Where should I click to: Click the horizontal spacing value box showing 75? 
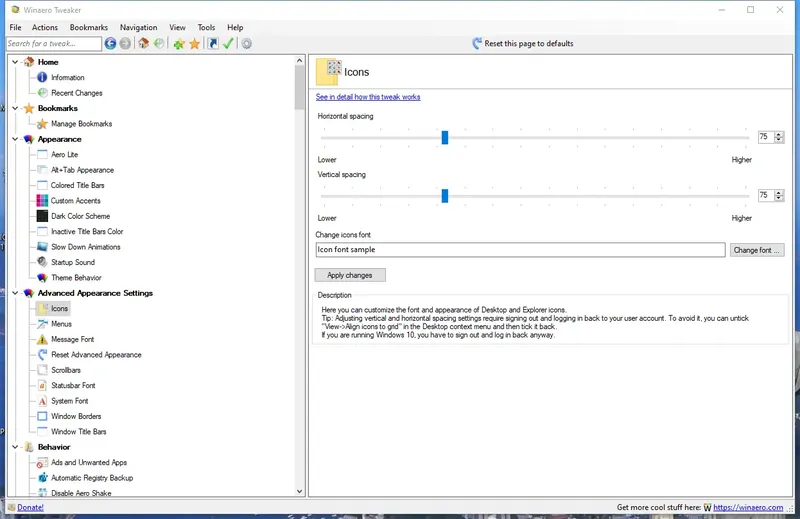(x=766, y=137)
